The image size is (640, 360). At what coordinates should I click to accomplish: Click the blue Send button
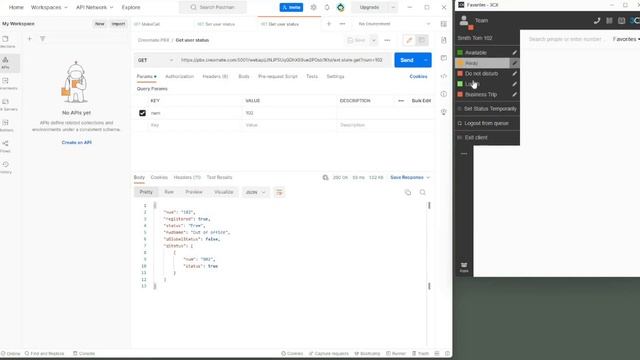pyautogui.click(x=407, y=60)
